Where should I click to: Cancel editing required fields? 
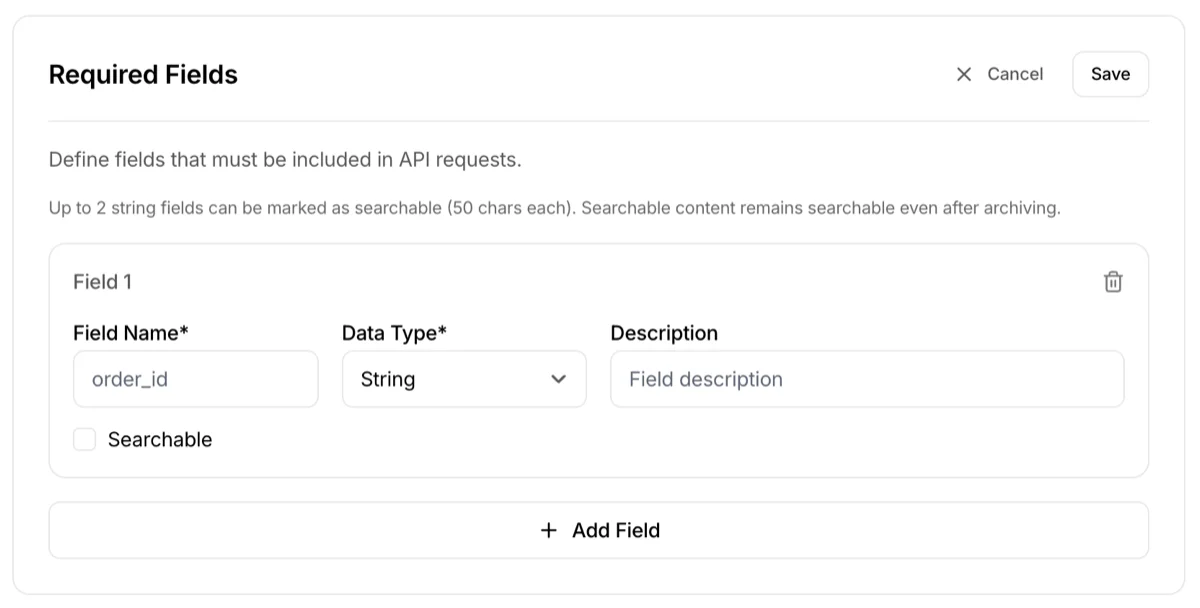pyautogui.click(x=1015, y=74)
